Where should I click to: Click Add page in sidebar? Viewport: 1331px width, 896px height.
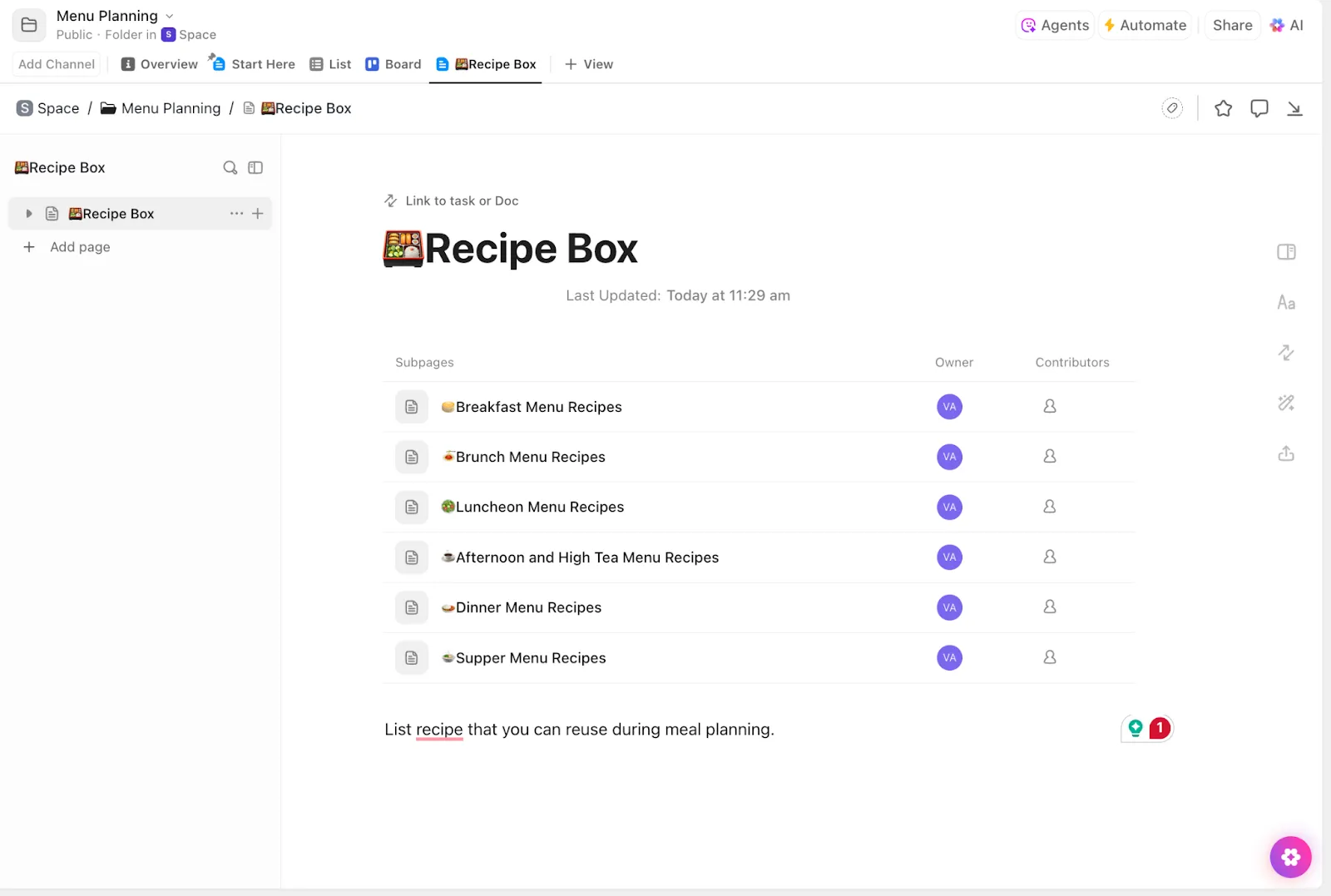tap(67, 247)
